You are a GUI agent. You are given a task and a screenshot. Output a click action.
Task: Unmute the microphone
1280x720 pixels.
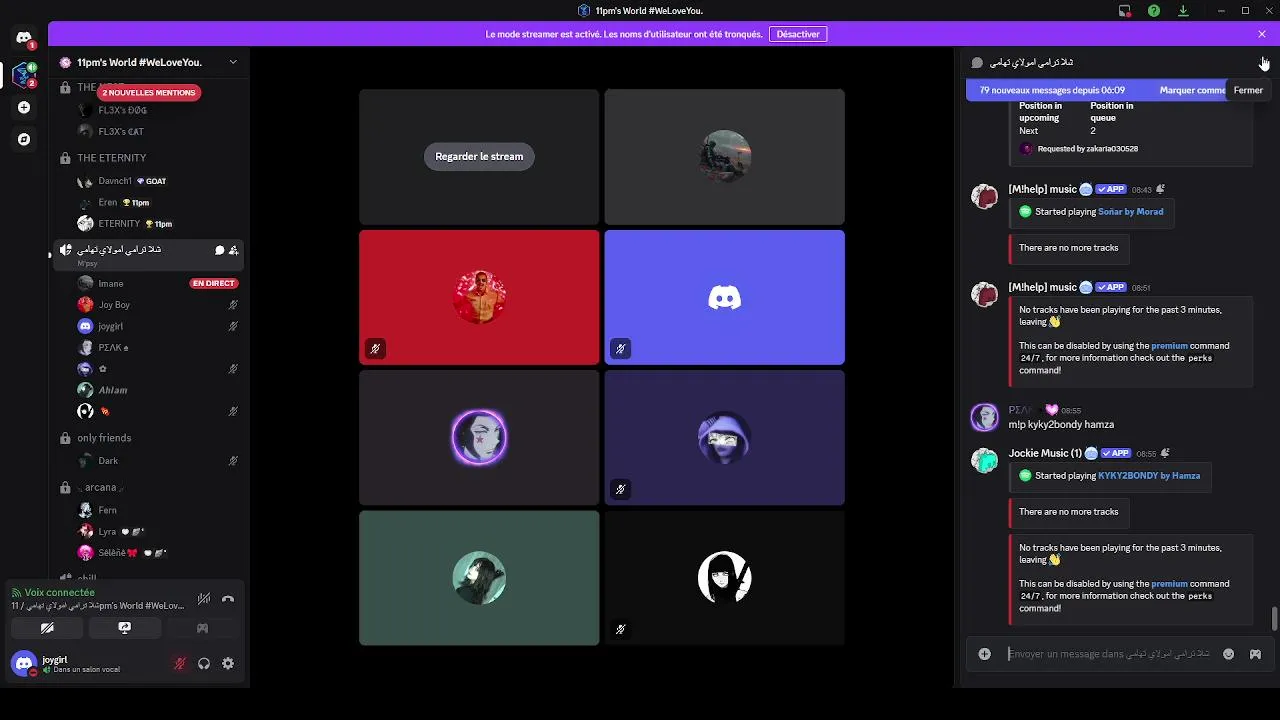180,663
